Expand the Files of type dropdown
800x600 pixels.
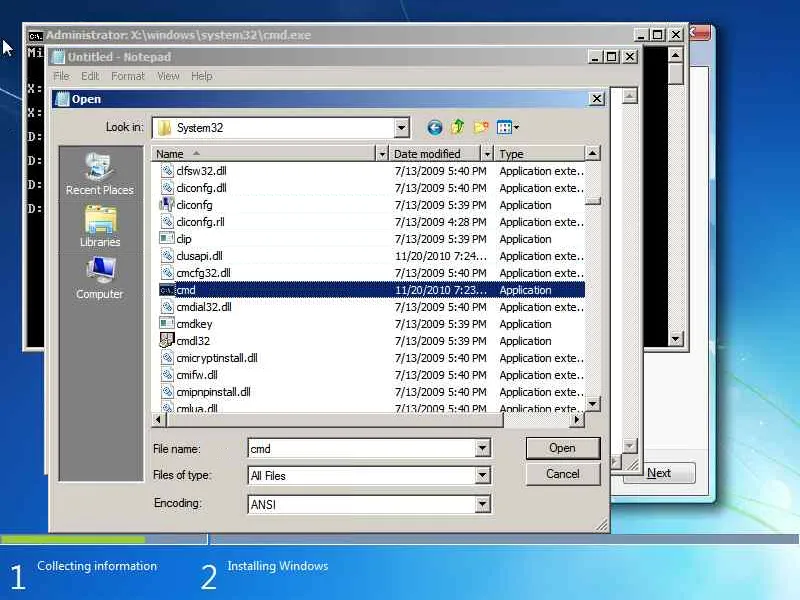(x=482, y=476)
